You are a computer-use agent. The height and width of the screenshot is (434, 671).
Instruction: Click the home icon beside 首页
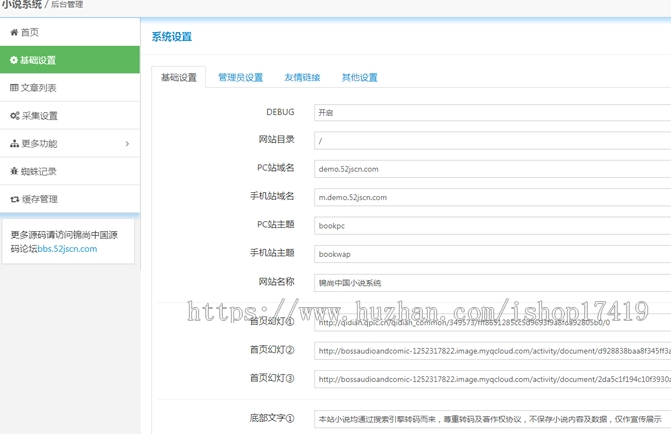point(14,32)
